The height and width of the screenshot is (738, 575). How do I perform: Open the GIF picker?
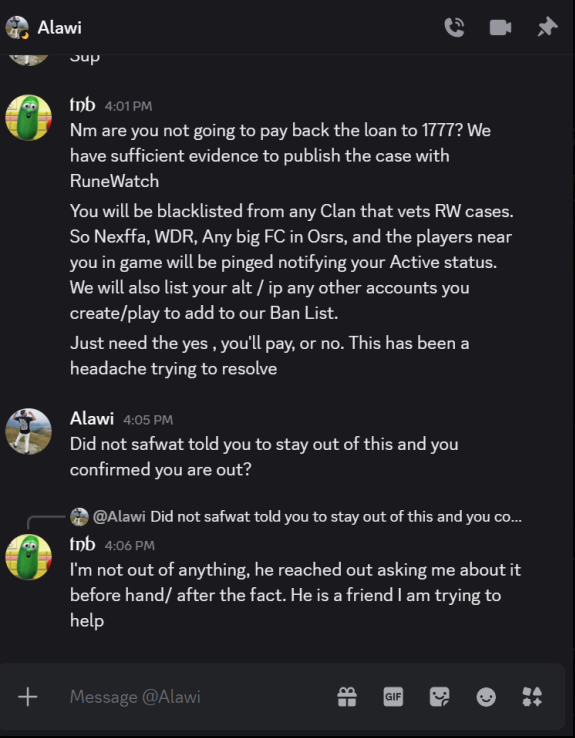[x=393, y=697]
